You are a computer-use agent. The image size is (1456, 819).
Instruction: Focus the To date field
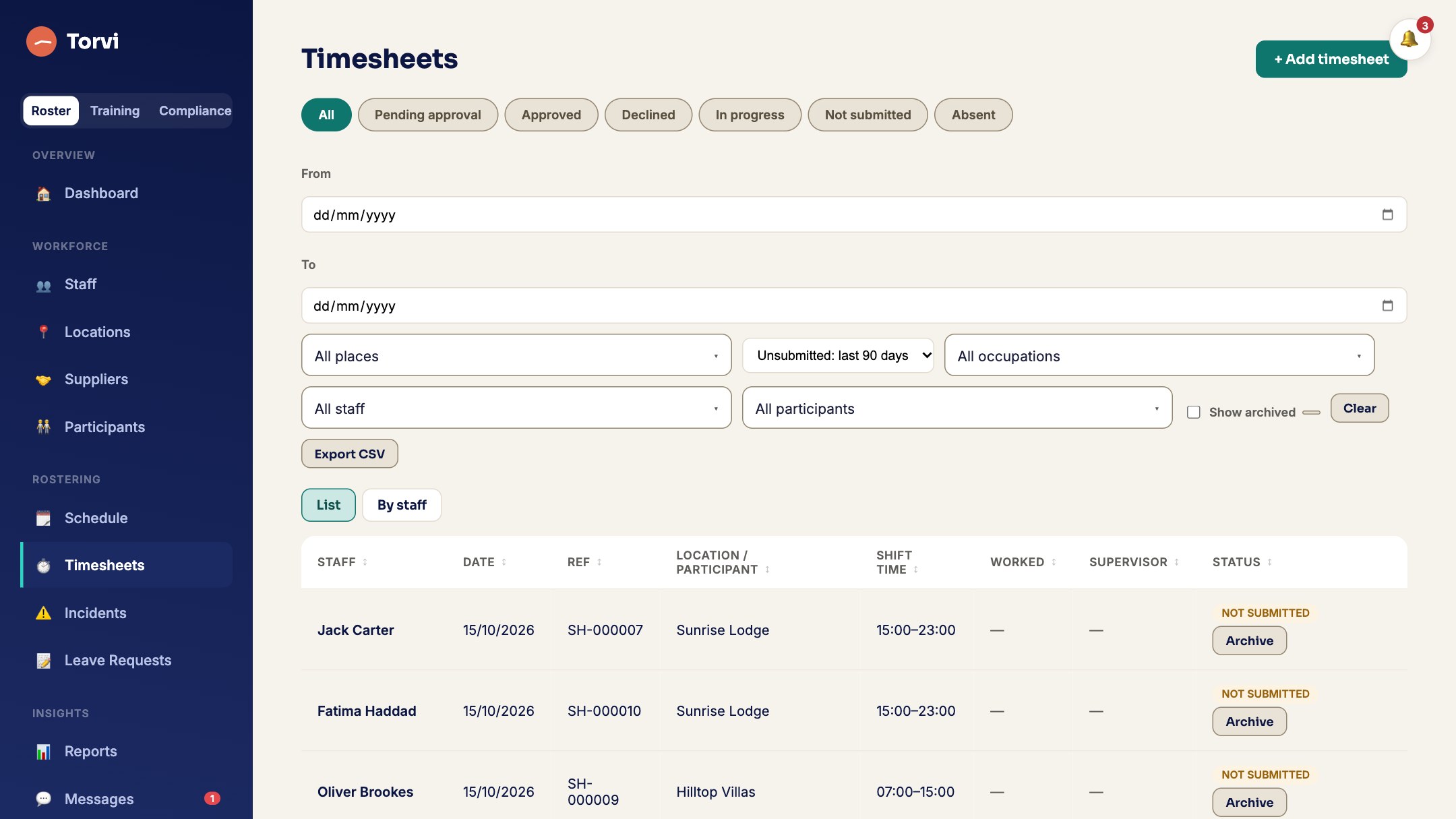coord(853,305)
